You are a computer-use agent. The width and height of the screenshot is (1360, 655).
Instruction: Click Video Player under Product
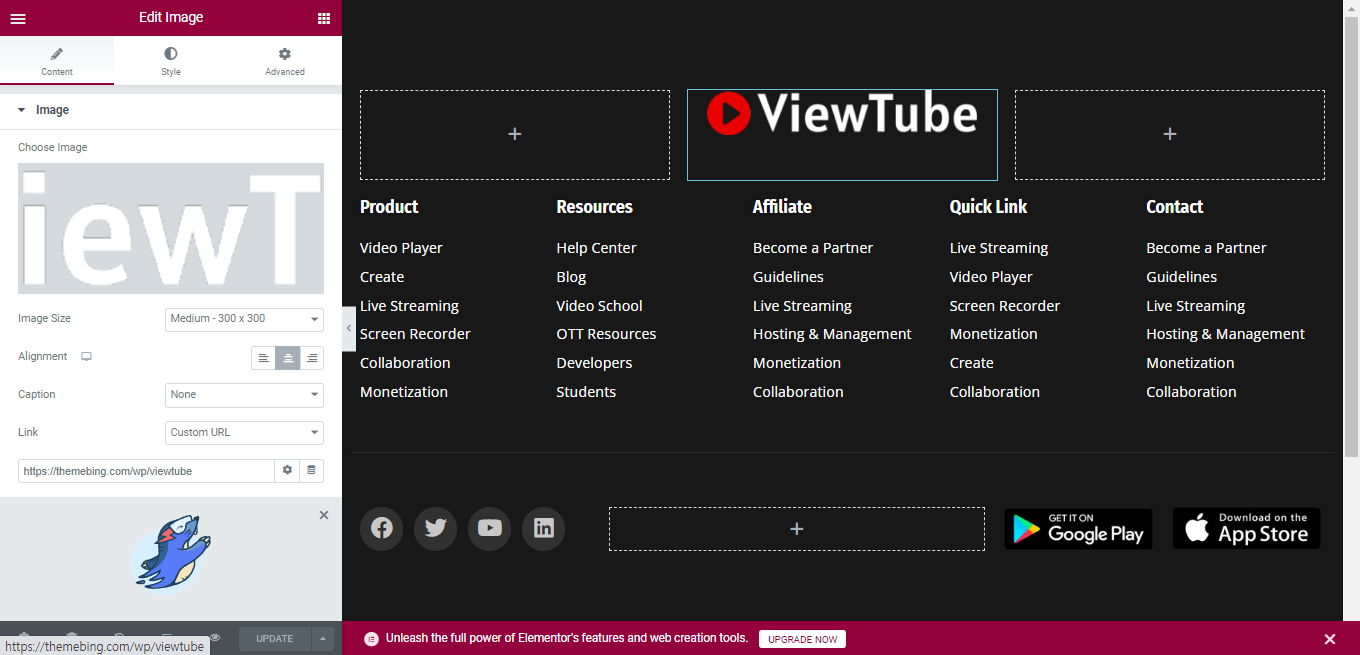401,248
